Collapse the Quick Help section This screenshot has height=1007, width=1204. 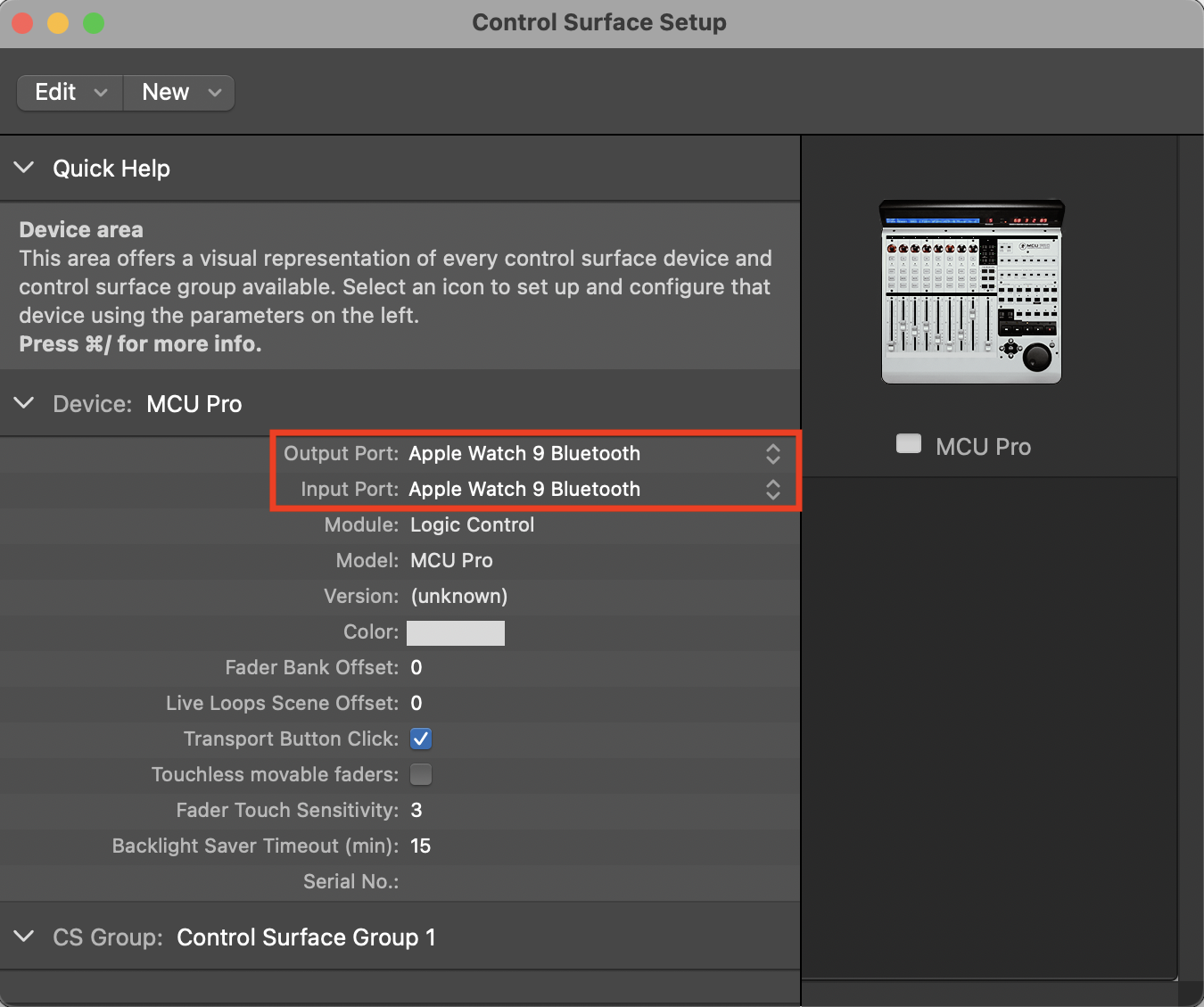point(24,168)
